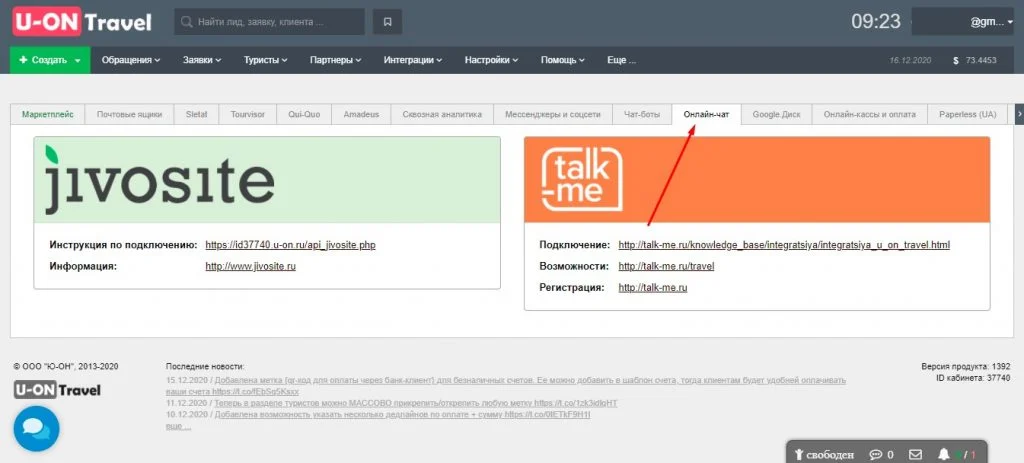Expand the Заявки menu
The image size is (1024, 463).
pyautogui.click(x=202, y=60)
